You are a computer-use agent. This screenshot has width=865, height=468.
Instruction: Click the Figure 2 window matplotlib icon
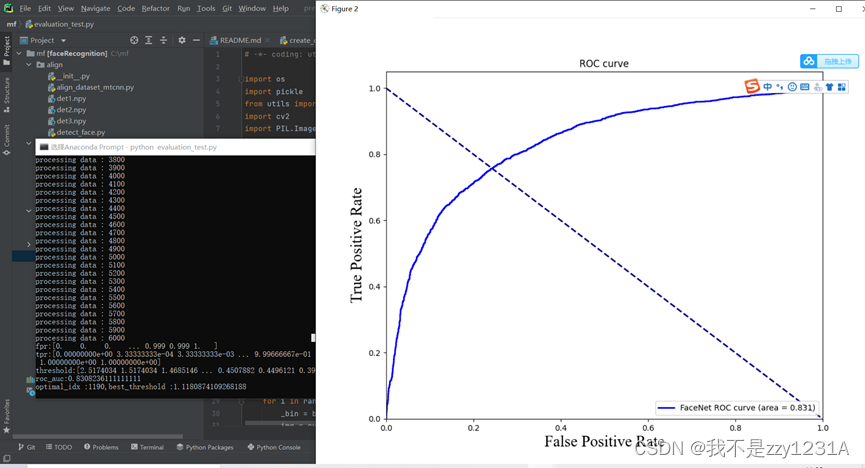point(325,8)
